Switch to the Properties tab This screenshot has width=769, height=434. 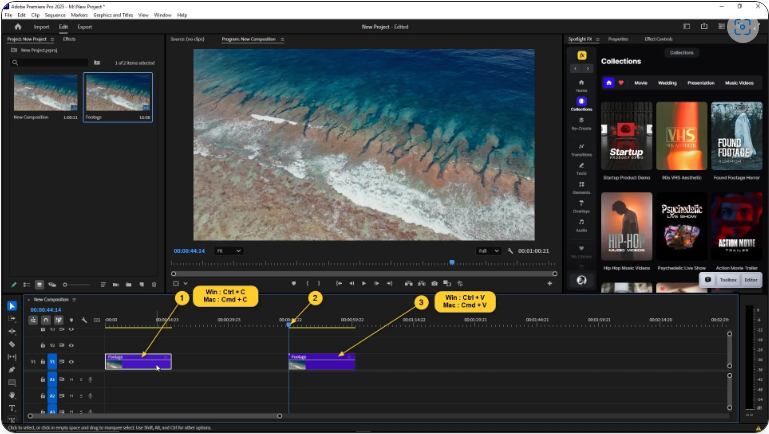pyautogui.click(x=618, y=39)
